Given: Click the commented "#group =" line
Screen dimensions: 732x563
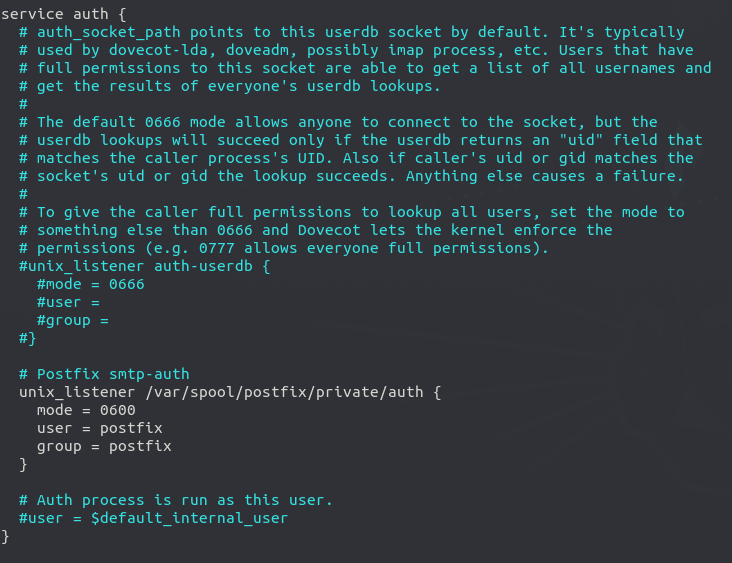Looking at the screenshot, I should [72, 321].
